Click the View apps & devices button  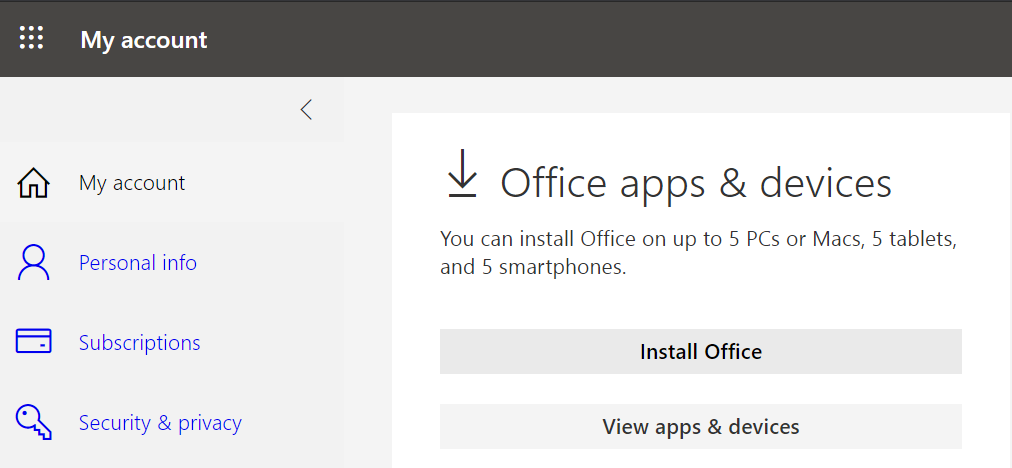[x=701, y=427]
